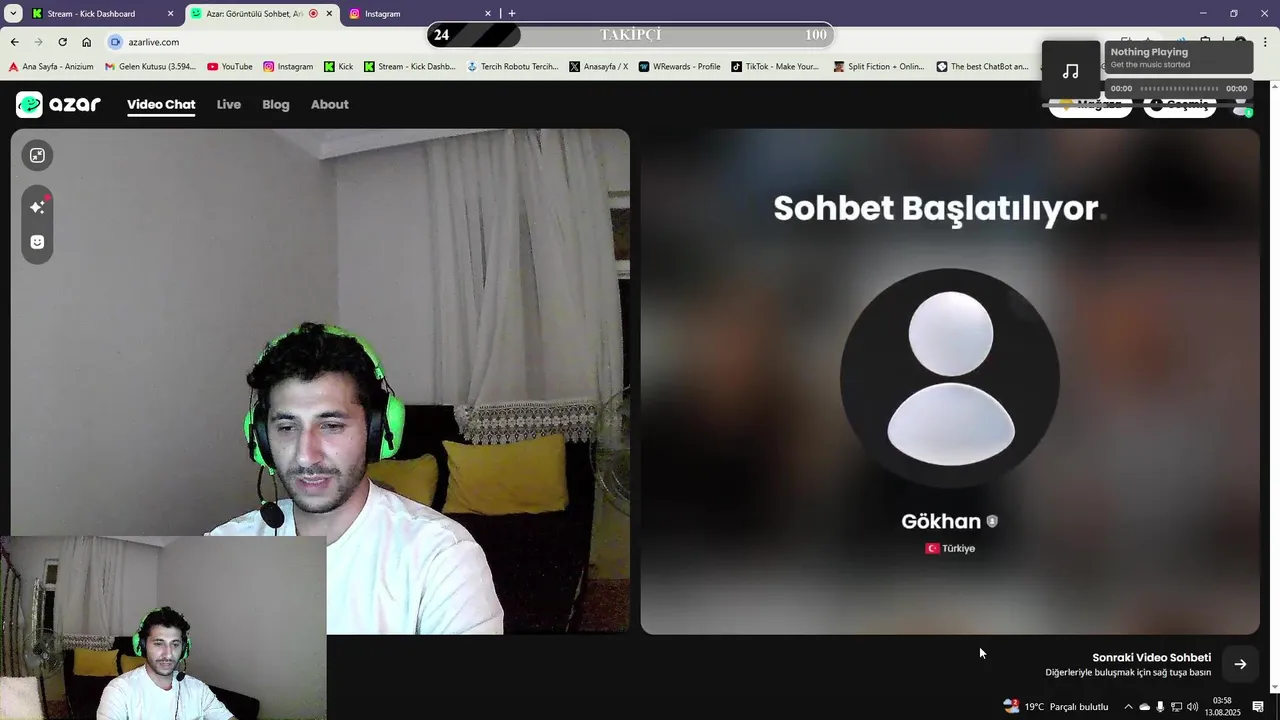Click the Sonraki Video Sohbeti text
This screenshot has height=720, width=1280.
pyautogui.click(x=1151, y=657)
